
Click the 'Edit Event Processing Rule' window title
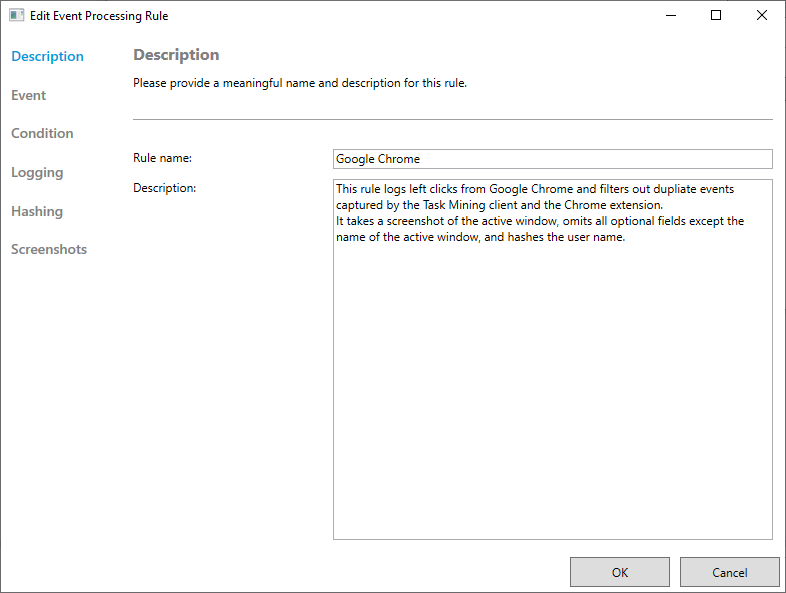[x=99, y=16]
